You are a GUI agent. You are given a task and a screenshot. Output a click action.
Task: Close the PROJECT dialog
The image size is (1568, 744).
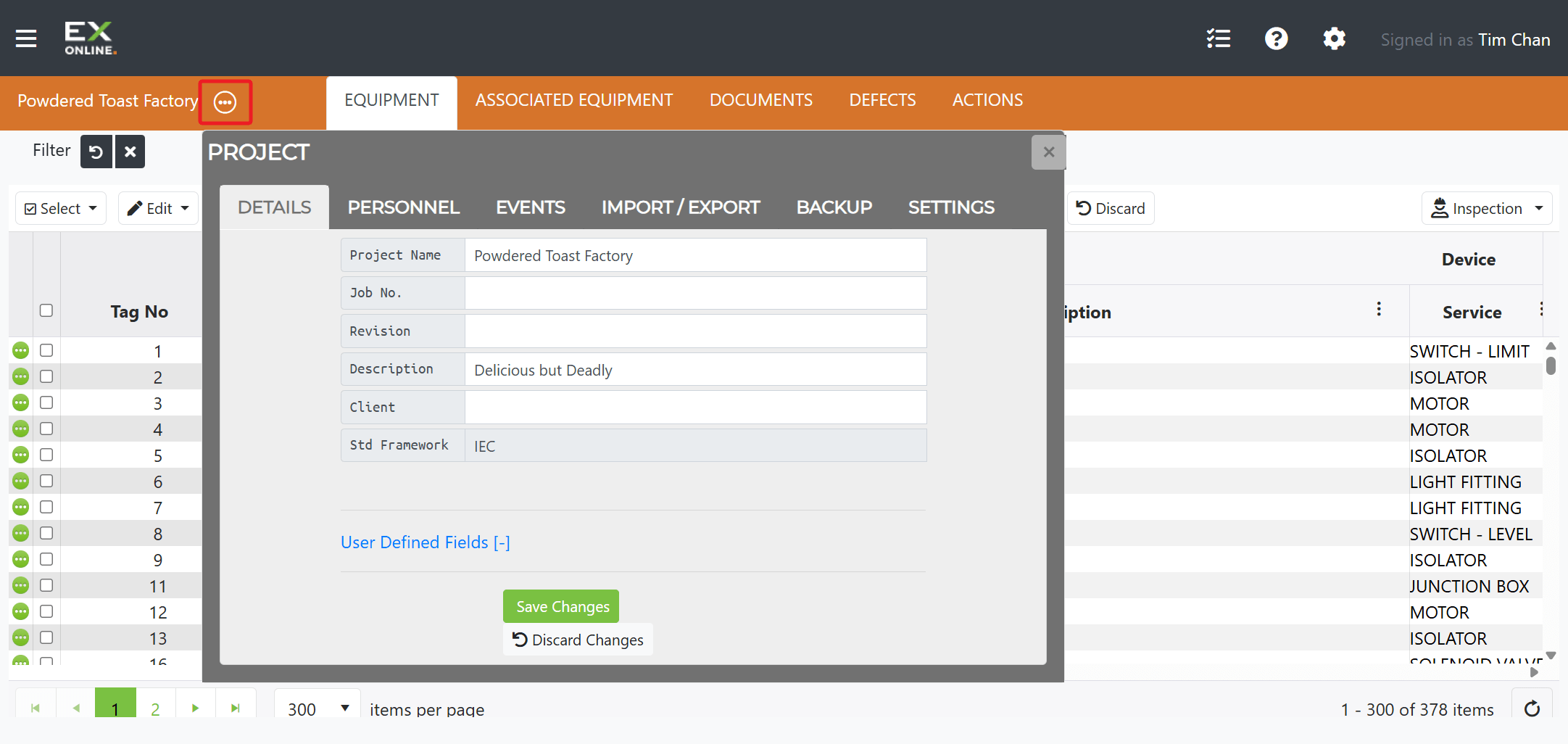(x=1048, y=152)
